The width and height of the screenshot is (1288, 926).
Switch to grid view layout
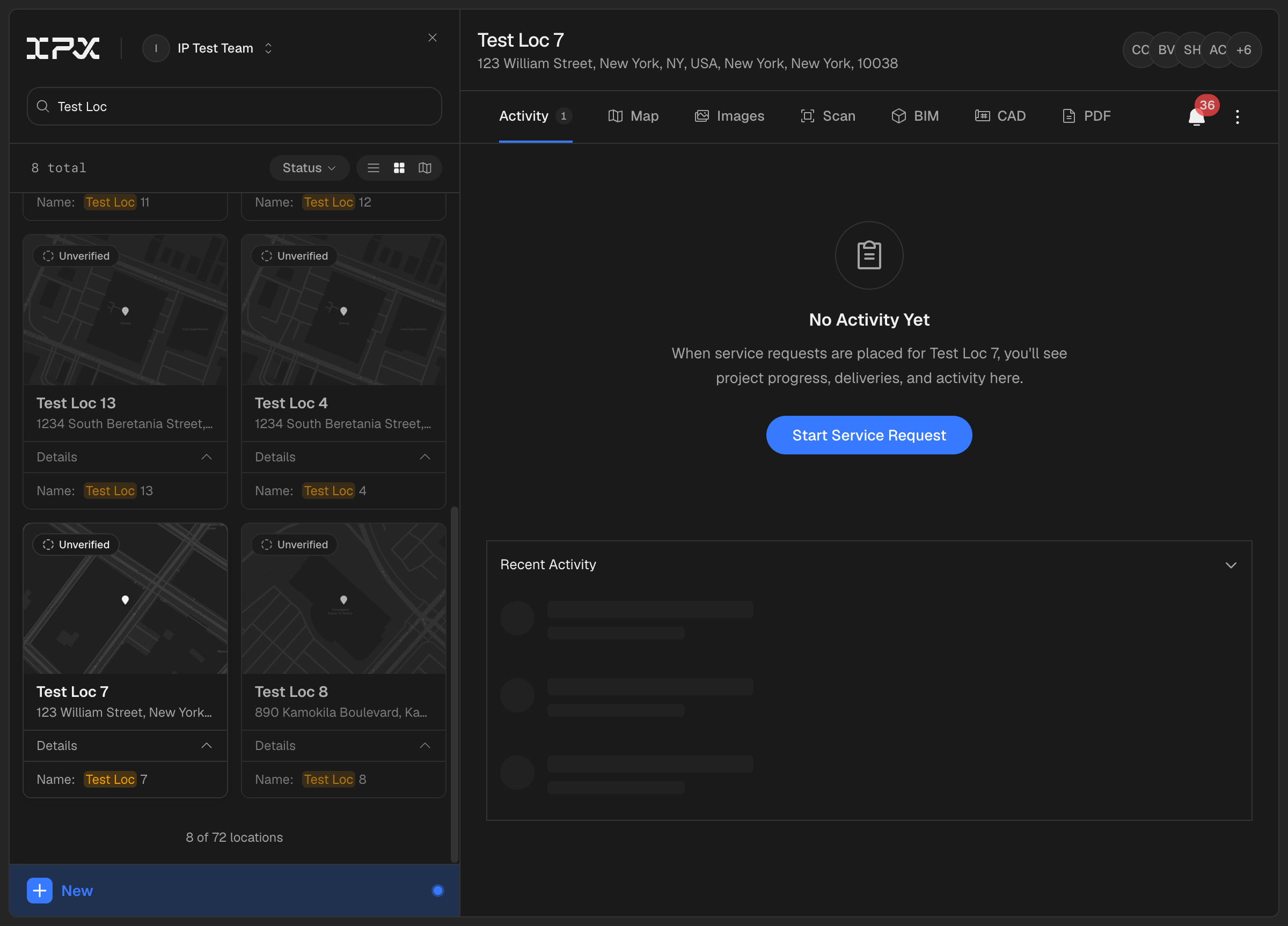(399, 168)
